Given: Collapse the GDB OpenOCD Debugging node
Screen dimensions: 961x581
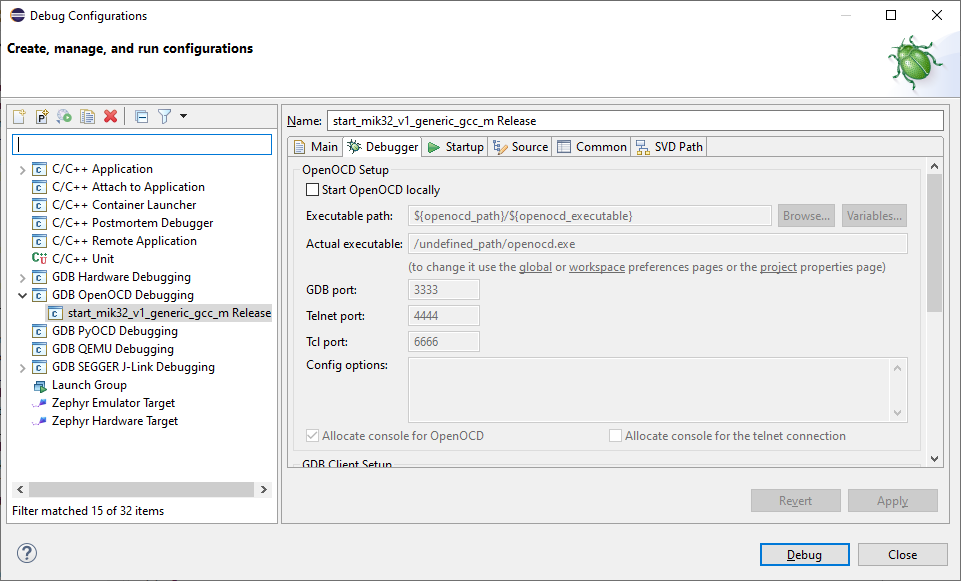Looking at the screenshot, I should (22, 295).
